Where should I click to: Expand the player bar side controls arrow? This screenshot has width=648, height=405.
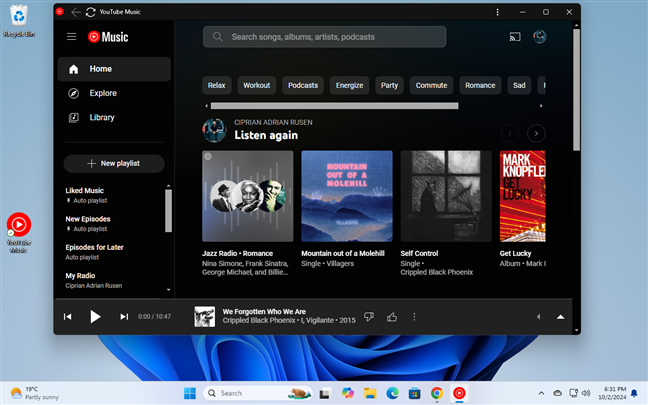point(538,317)
